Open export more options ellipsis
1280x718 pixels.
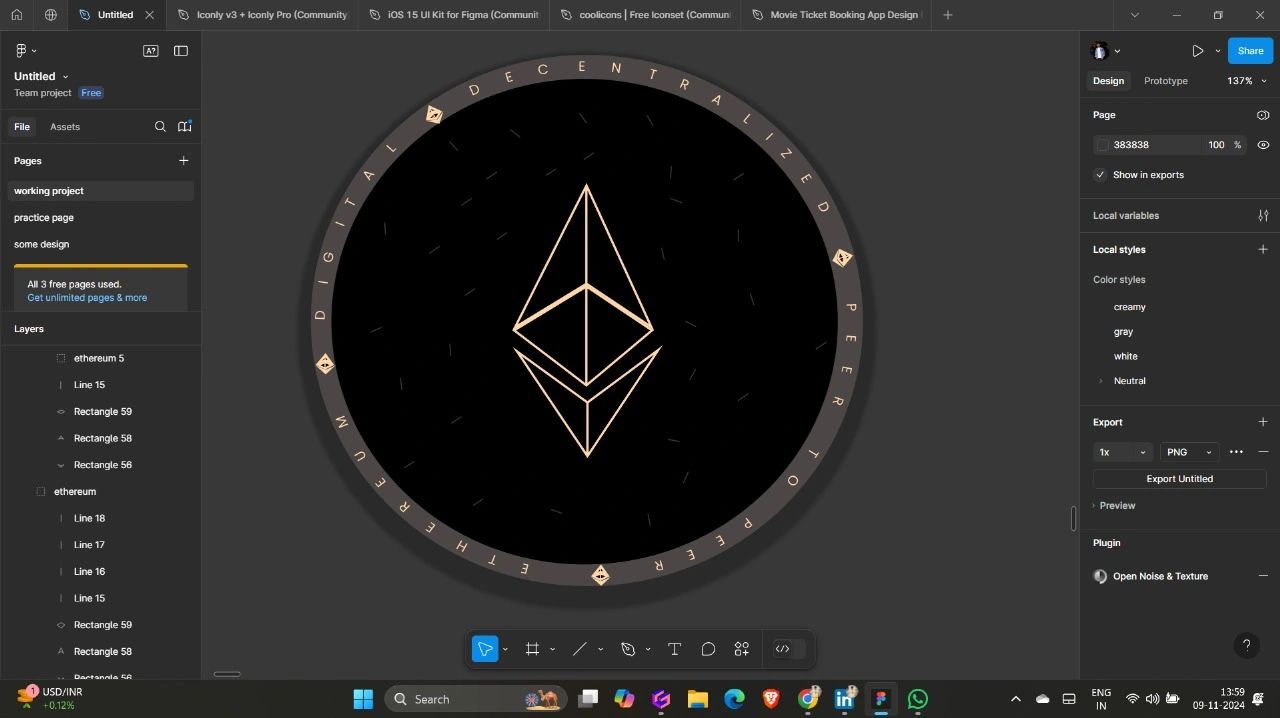[x=1236, y=452]
